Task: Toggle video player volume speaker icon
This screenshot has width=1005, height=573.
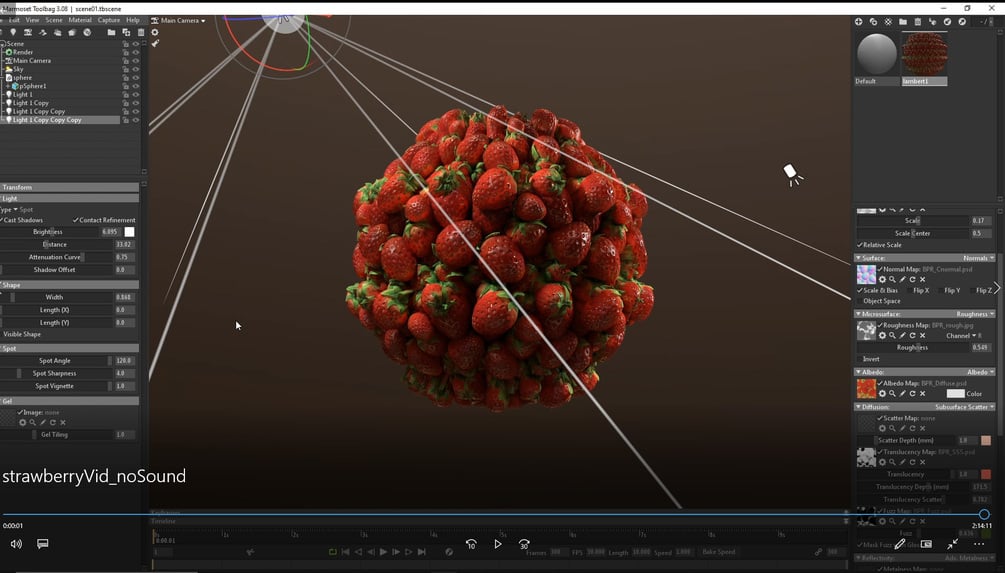Action: [16, 544]
